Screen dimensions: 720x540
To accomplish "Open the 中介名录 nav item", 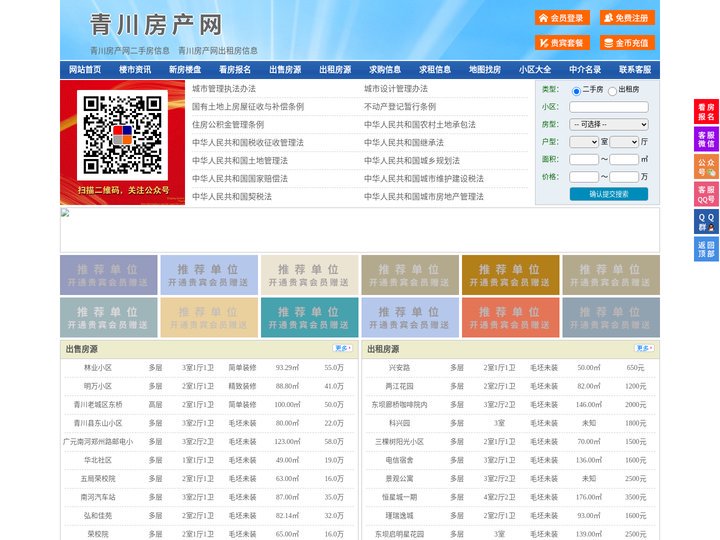I will coord(585,70).
